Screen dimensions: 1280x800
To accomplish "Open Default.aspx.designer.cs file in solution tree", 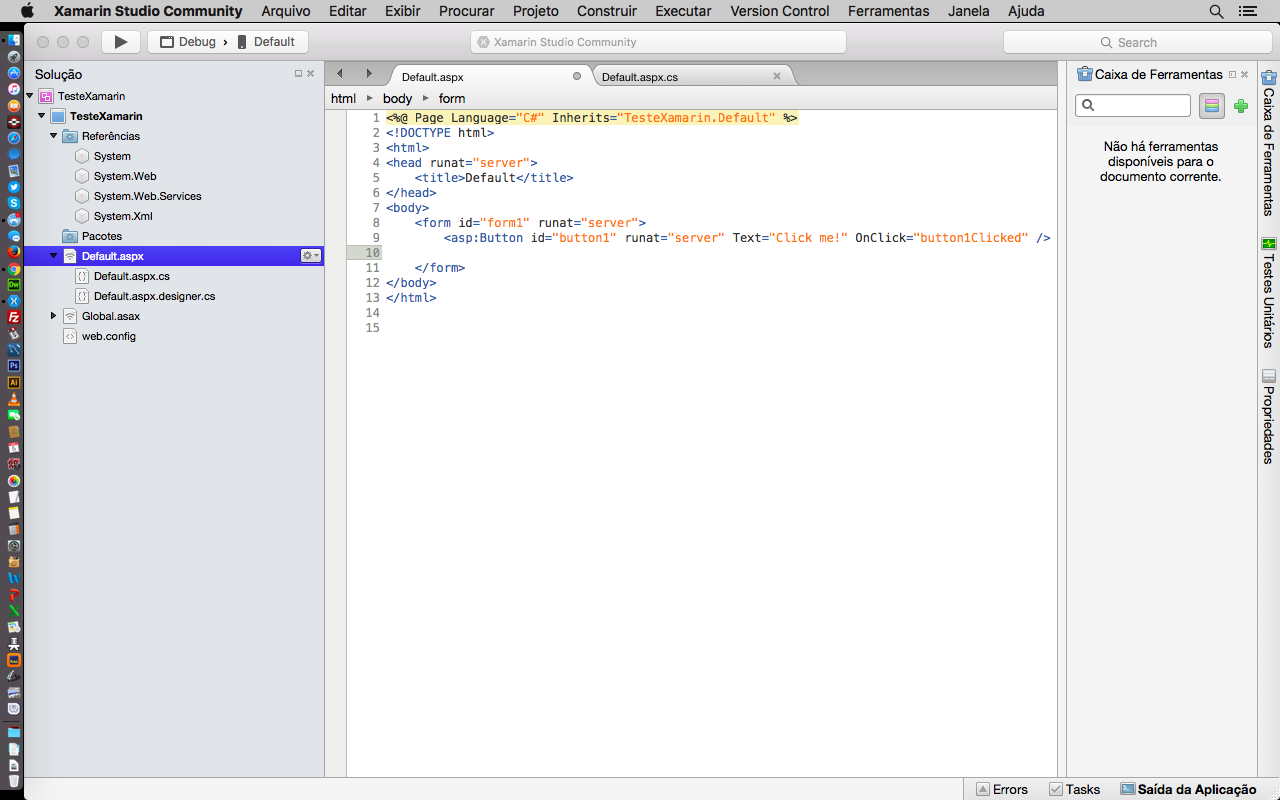I will coord(154,296).
